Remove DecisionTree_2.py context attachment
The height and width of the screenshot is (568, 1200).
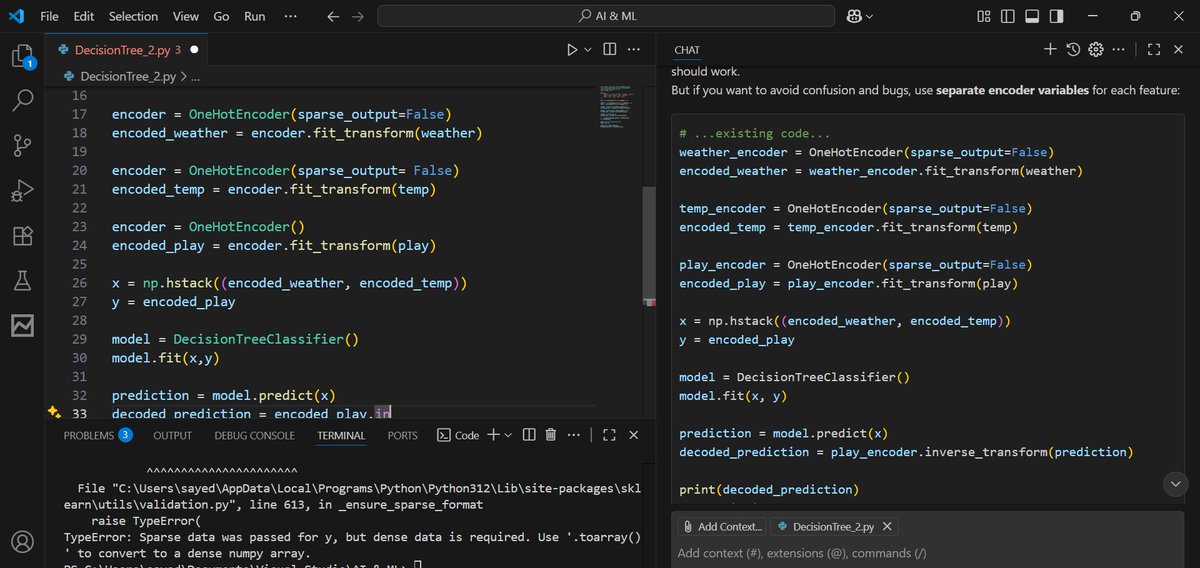tap(887, 526)
